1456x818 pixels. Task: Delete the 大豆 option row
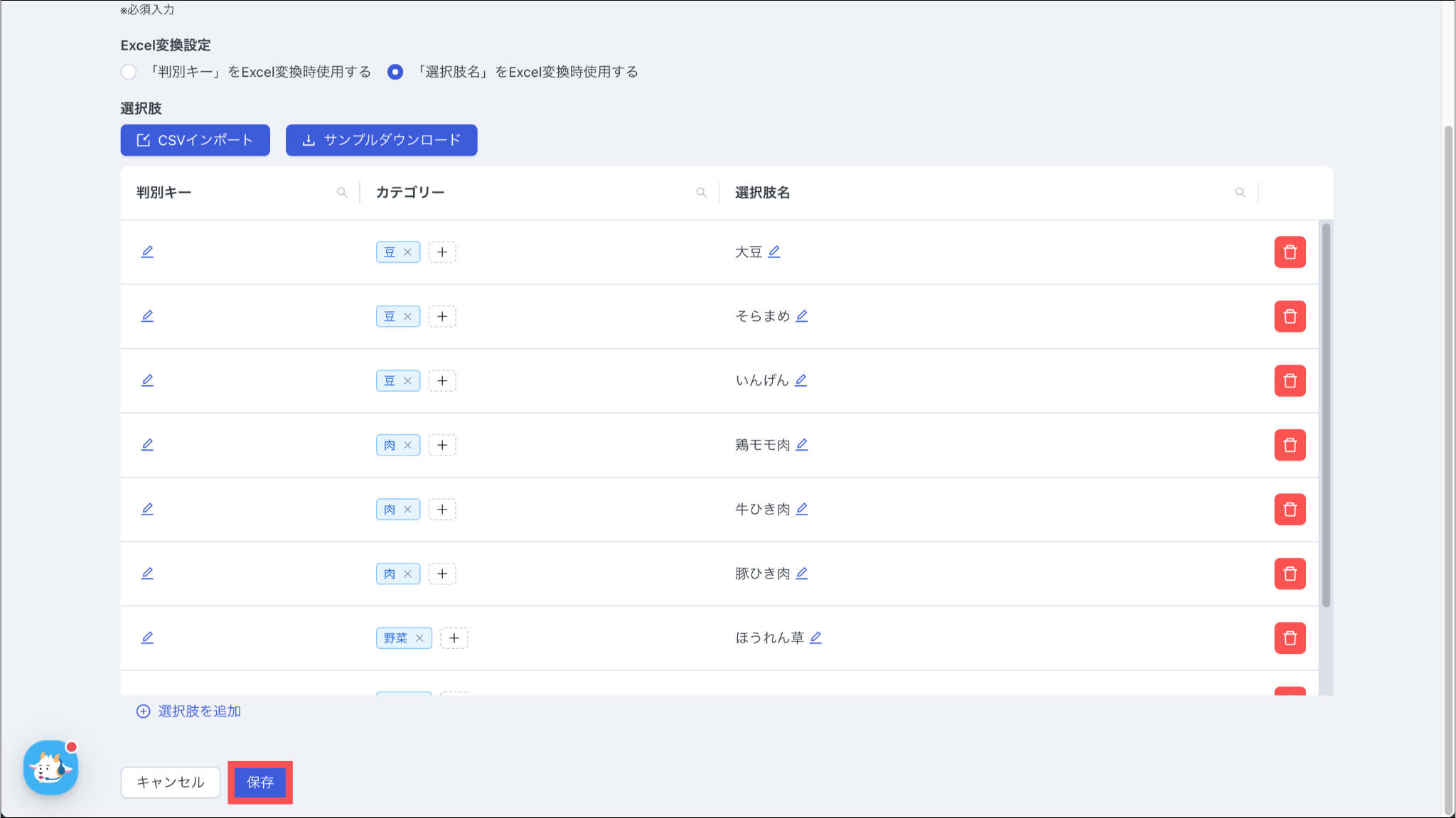[1290, 252]
